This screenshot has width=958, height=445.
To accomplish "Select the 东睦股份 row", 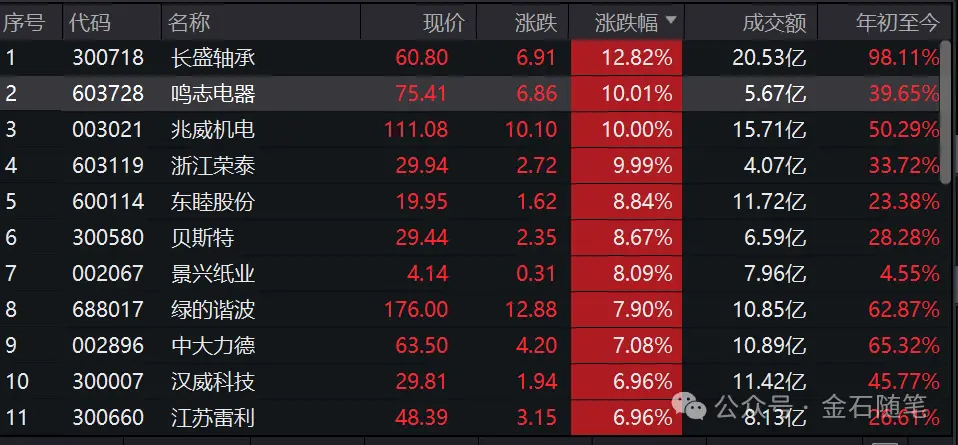I will [x=213, y=202].
